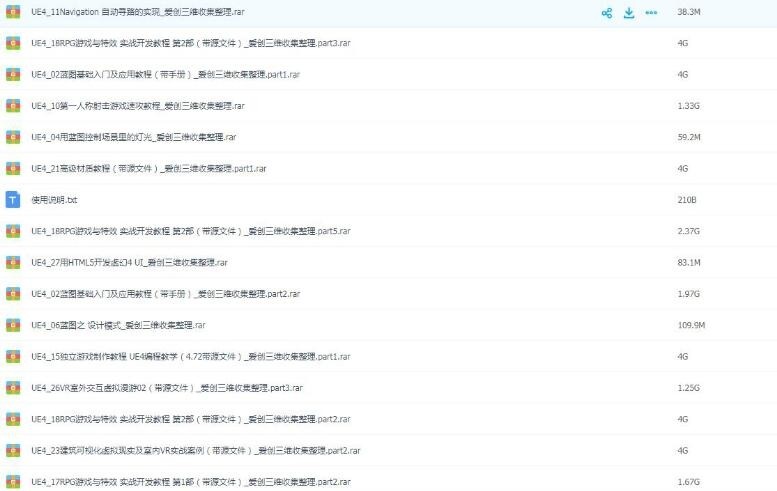777x491 pixels.
Task: Select UE4_18RPG 第2部 part5.rar file name
Action: 191,231
